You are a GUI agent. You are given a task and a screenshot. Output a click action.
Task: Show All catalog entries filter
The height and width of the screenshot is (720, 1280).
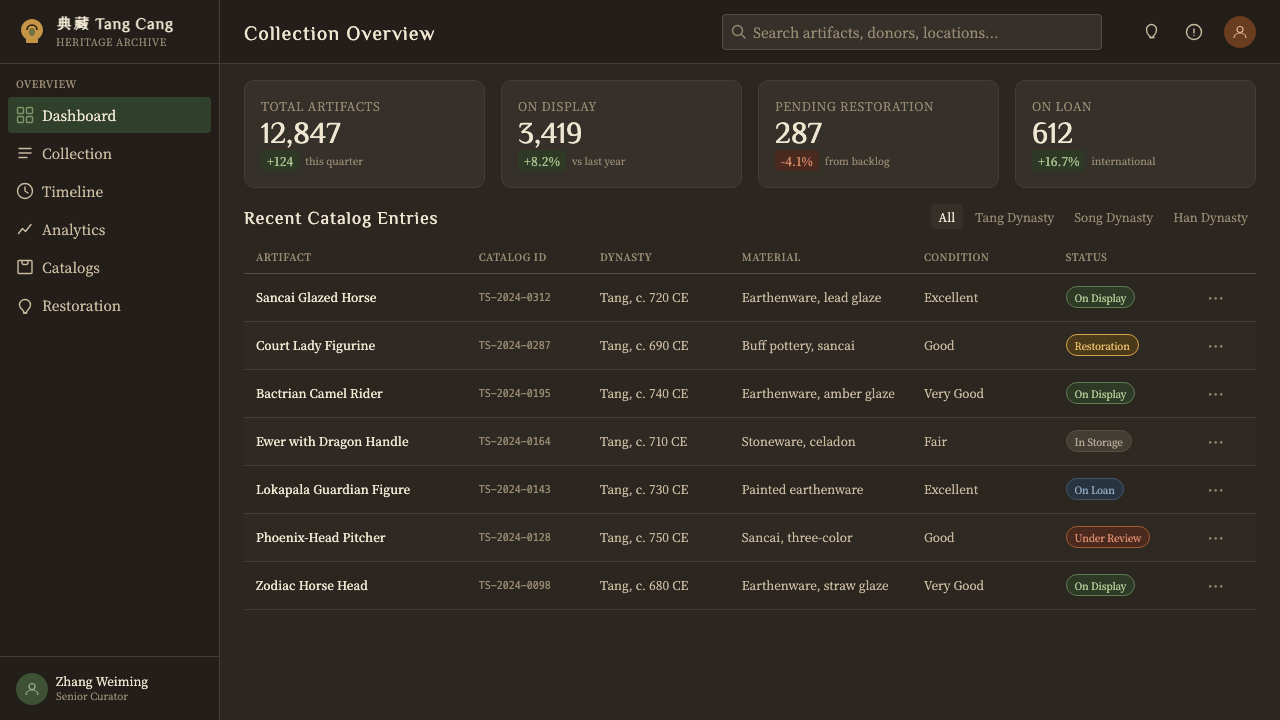[946, 217]
